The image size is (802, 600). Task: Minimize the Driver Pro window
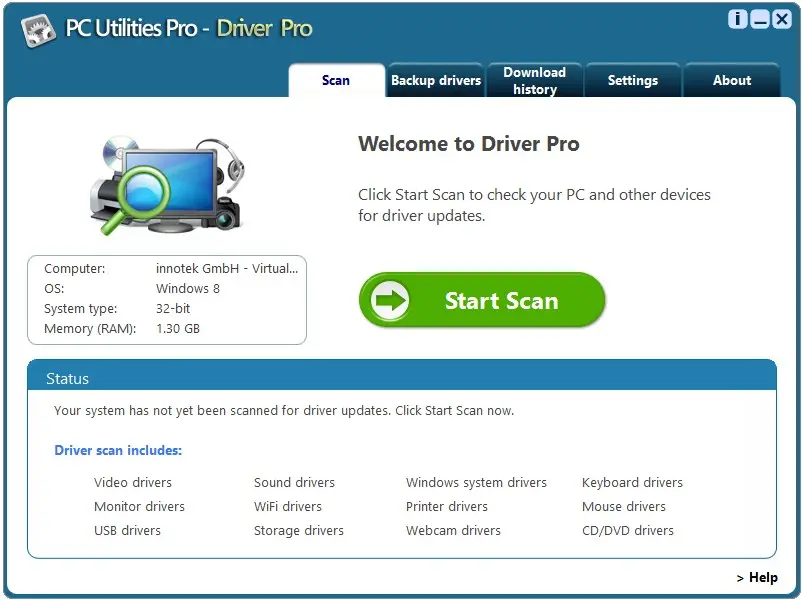pos(760,19)
